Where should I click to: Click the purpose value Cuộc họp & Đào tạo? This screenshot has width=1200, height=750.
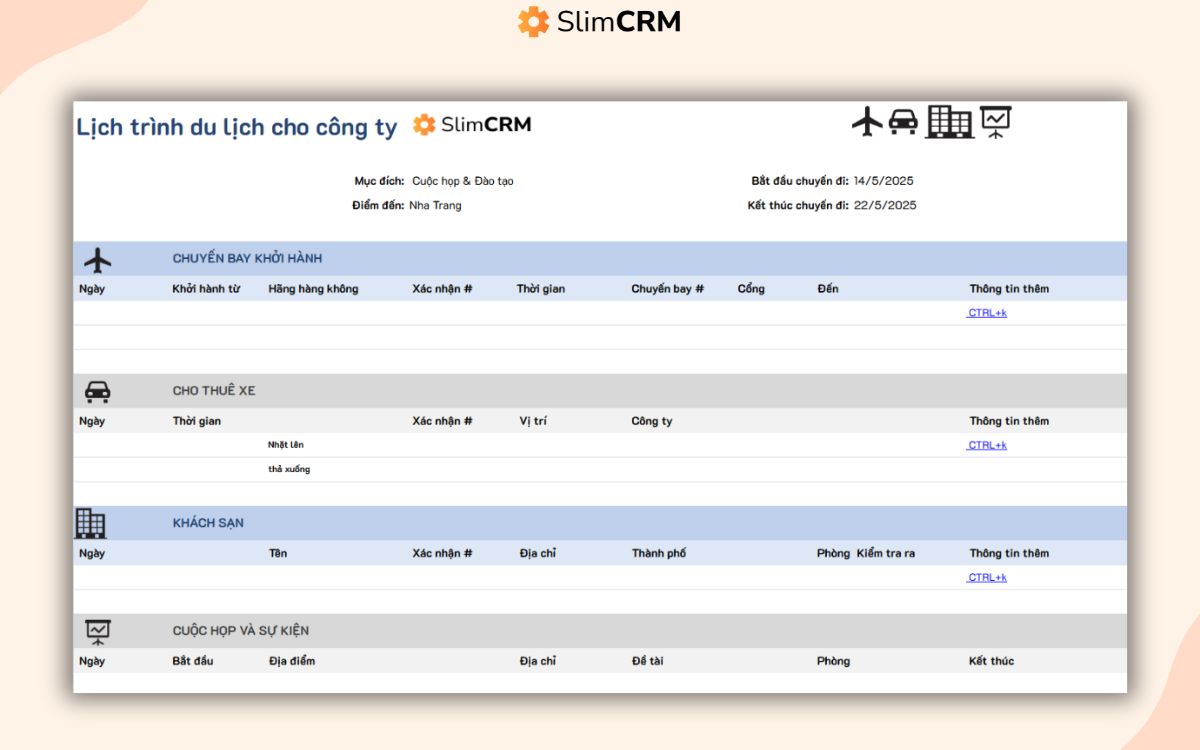(462, 181)
